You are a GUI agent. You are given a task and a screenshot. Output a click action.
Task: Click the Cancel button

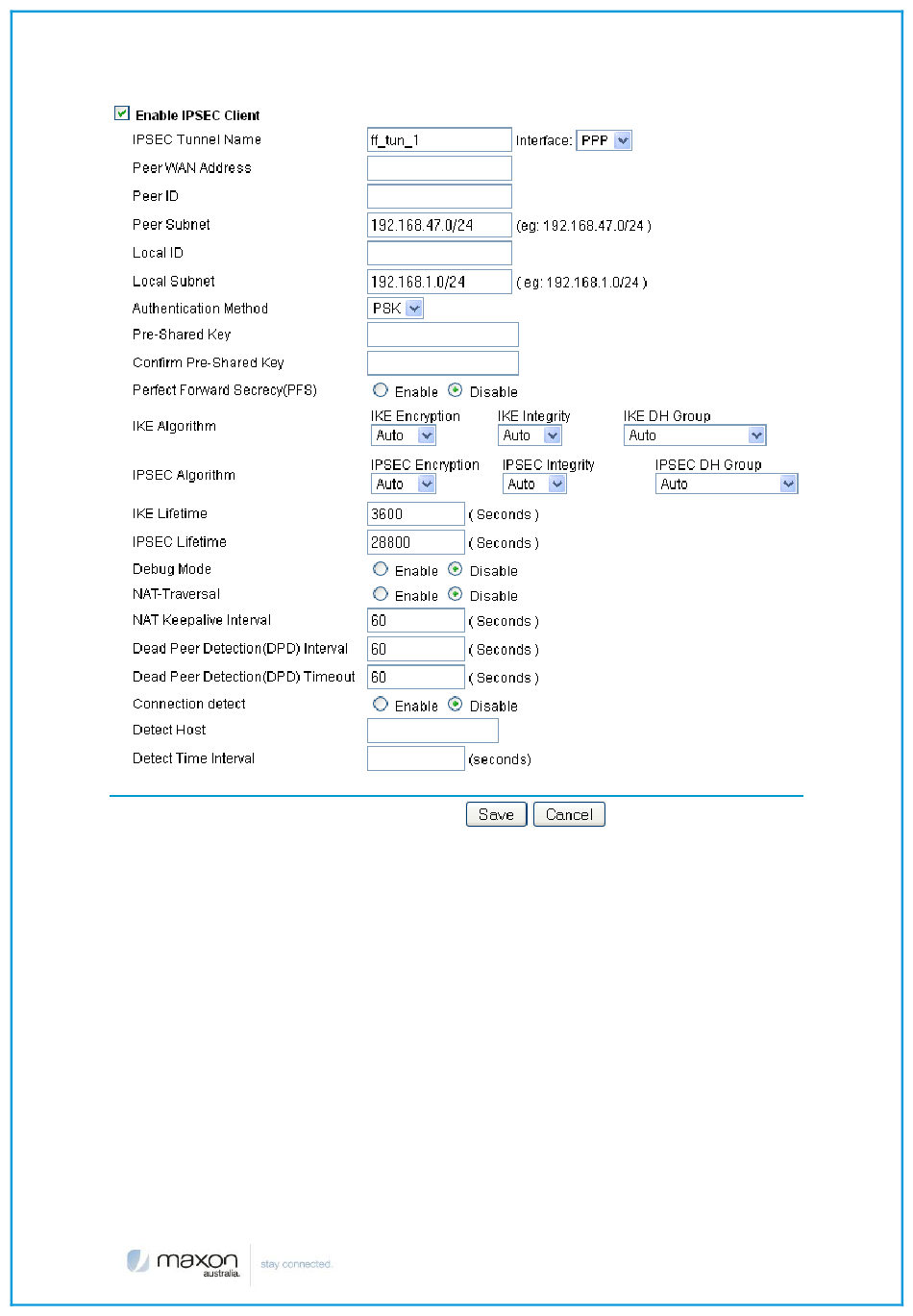point(569,814)
